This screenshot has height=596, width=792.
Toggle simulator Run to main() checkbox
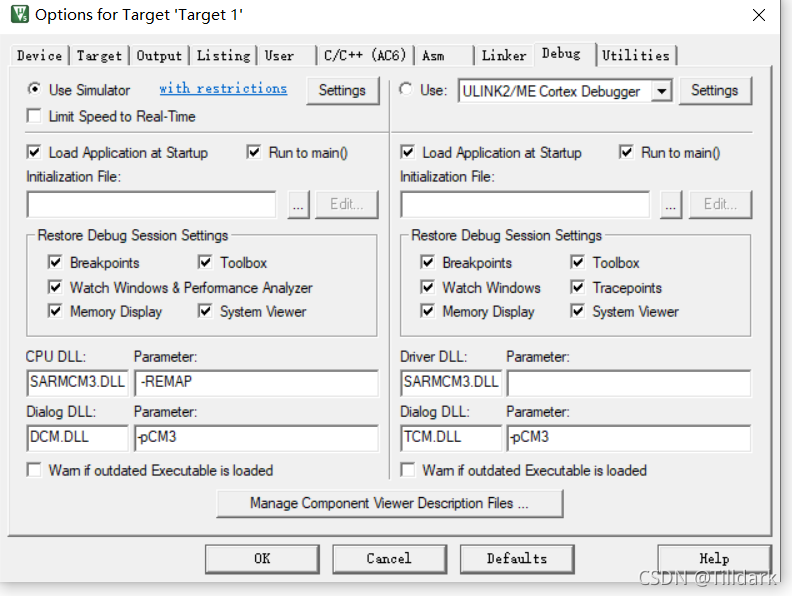[254, 152]
